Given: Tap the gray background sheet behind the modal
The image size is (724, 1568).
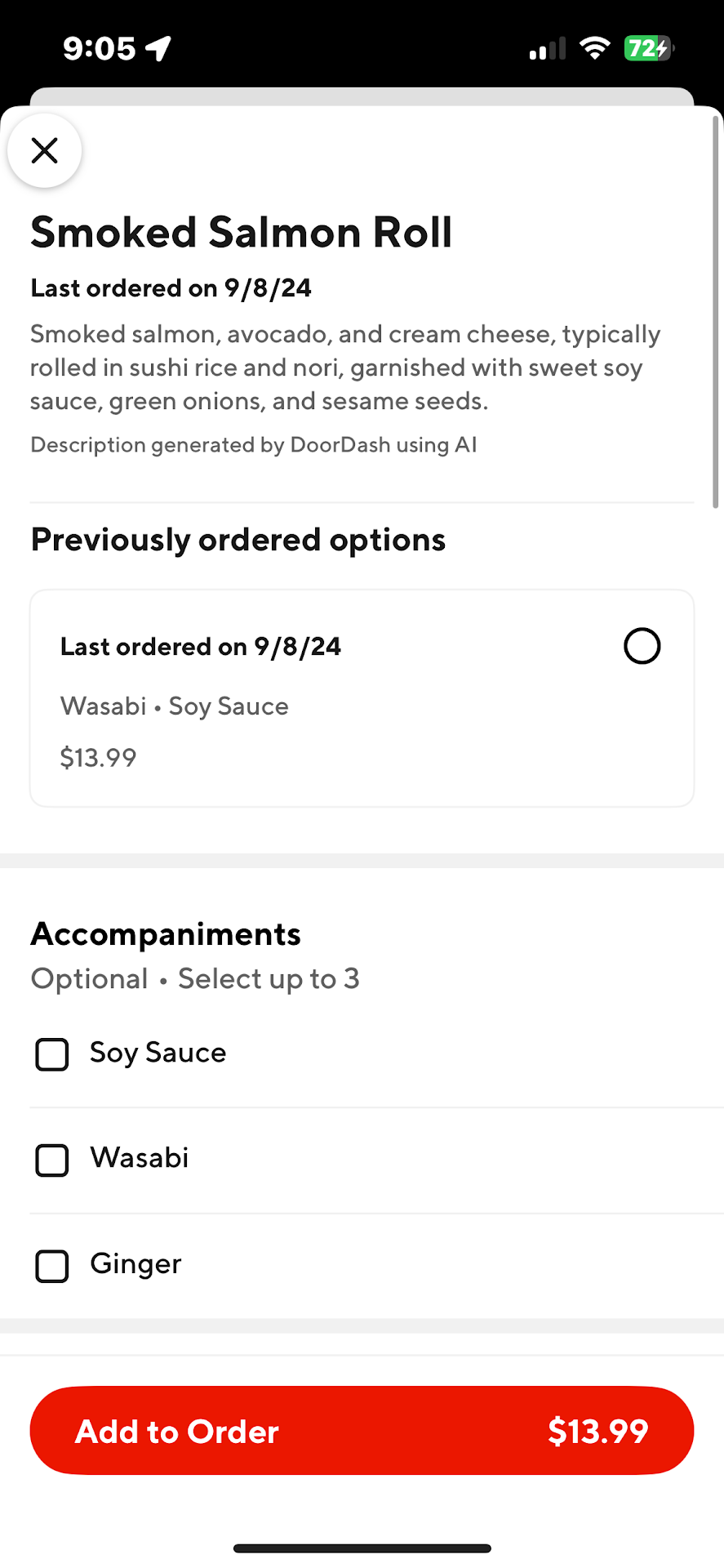Looking at the screenshot, I should coord(362,96).
